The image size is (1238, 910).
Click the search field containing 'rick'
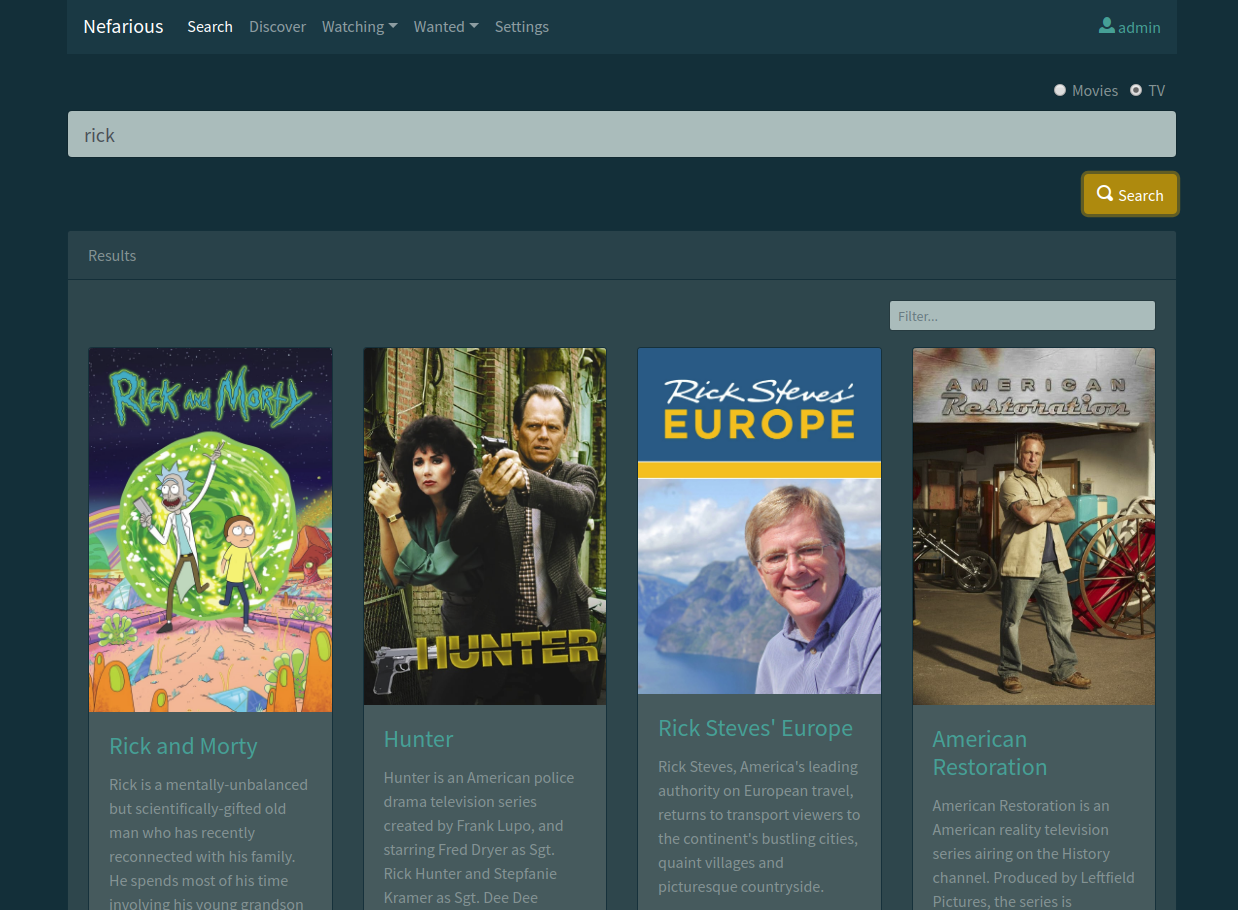pyautogui.click(x=622, y=134)
